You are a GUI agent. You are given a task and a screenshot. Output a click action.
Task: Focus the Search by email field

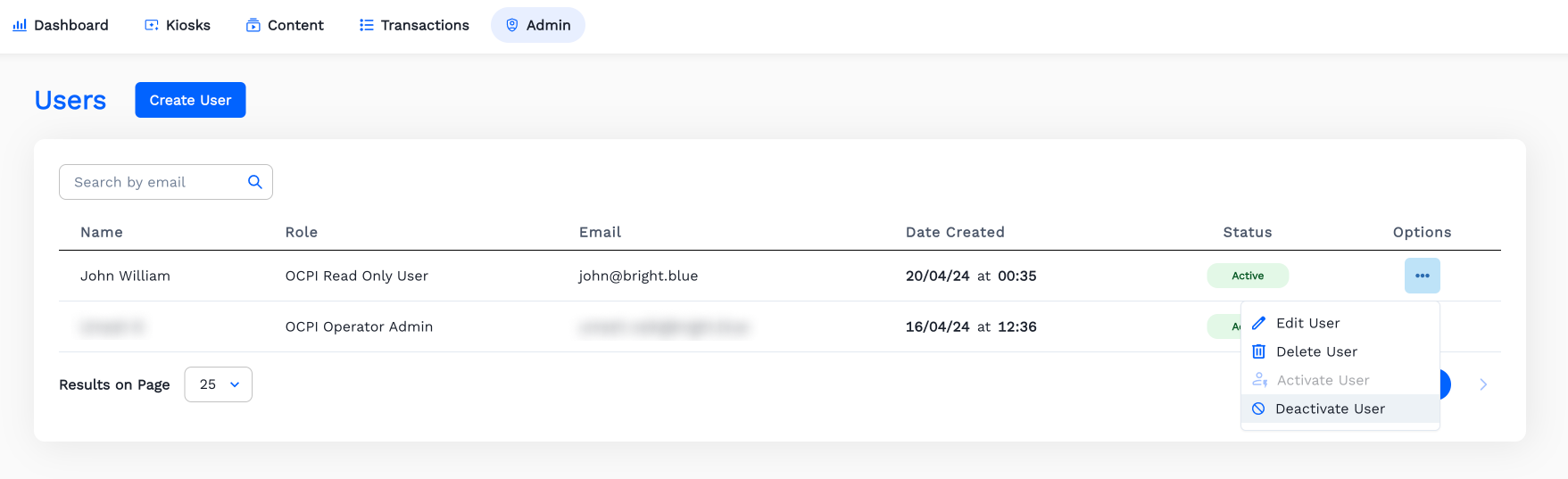[x=156, y=182]
